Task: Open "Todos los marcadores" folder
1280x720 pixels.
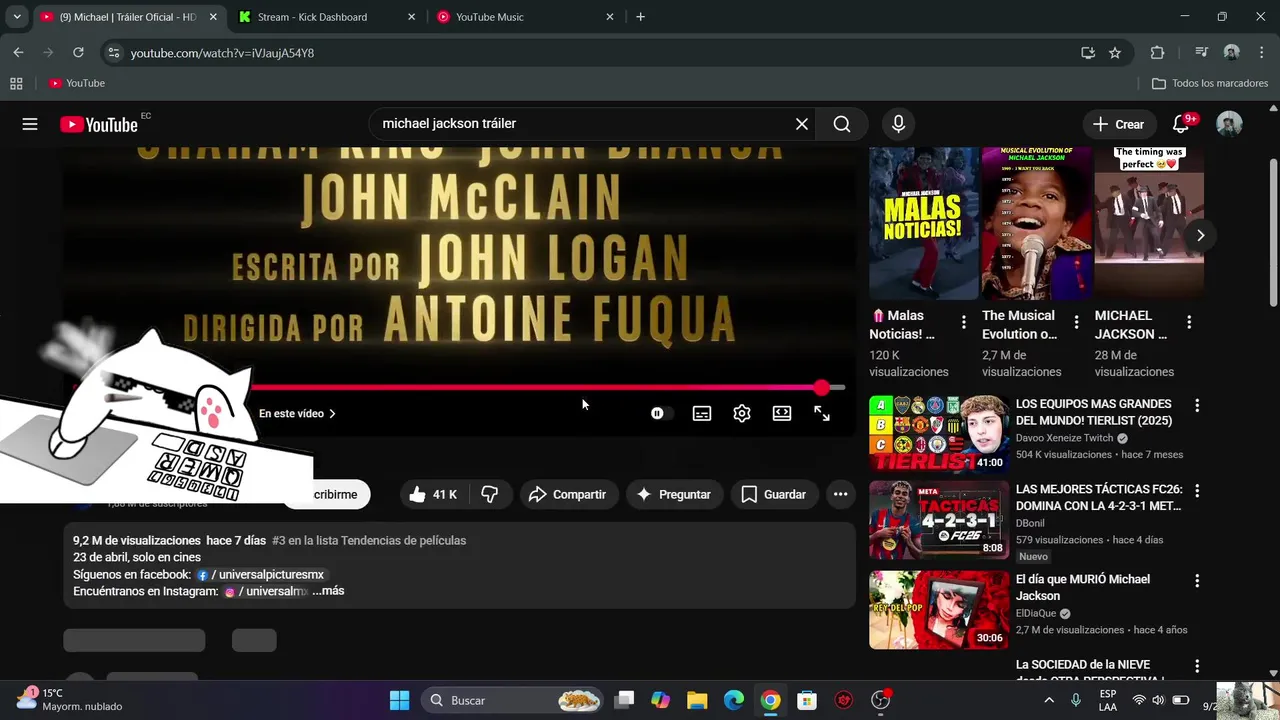Action: [1210, 83]
